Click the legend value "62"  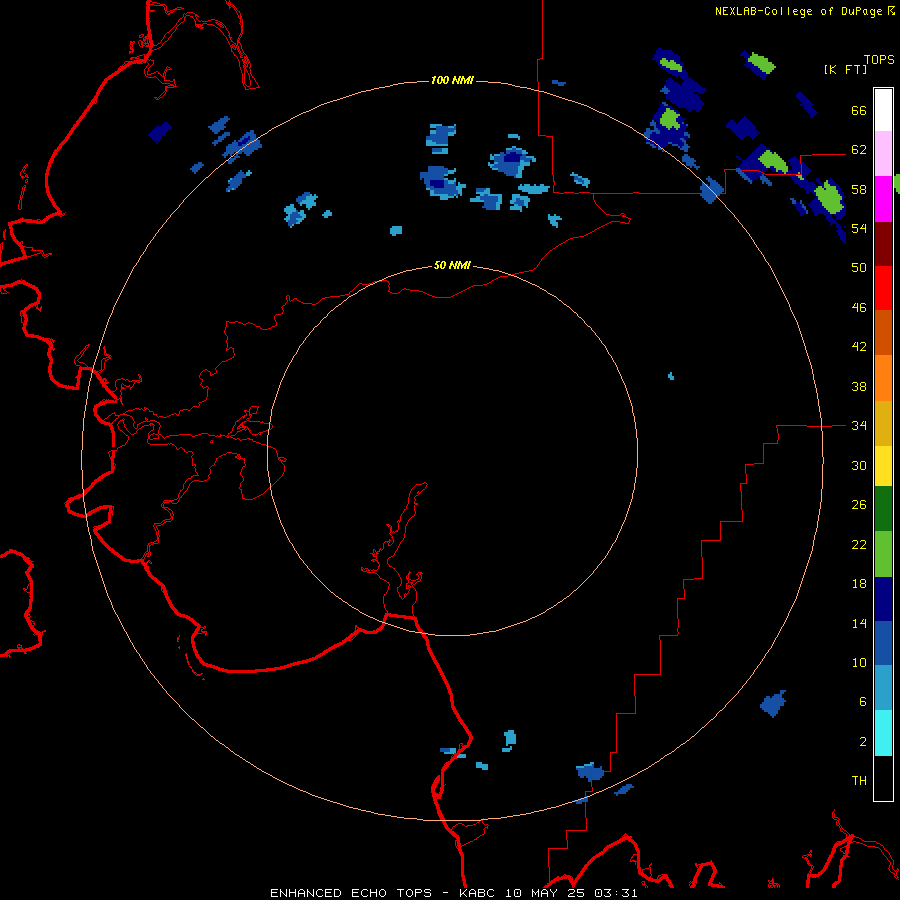tap(859, 150)
